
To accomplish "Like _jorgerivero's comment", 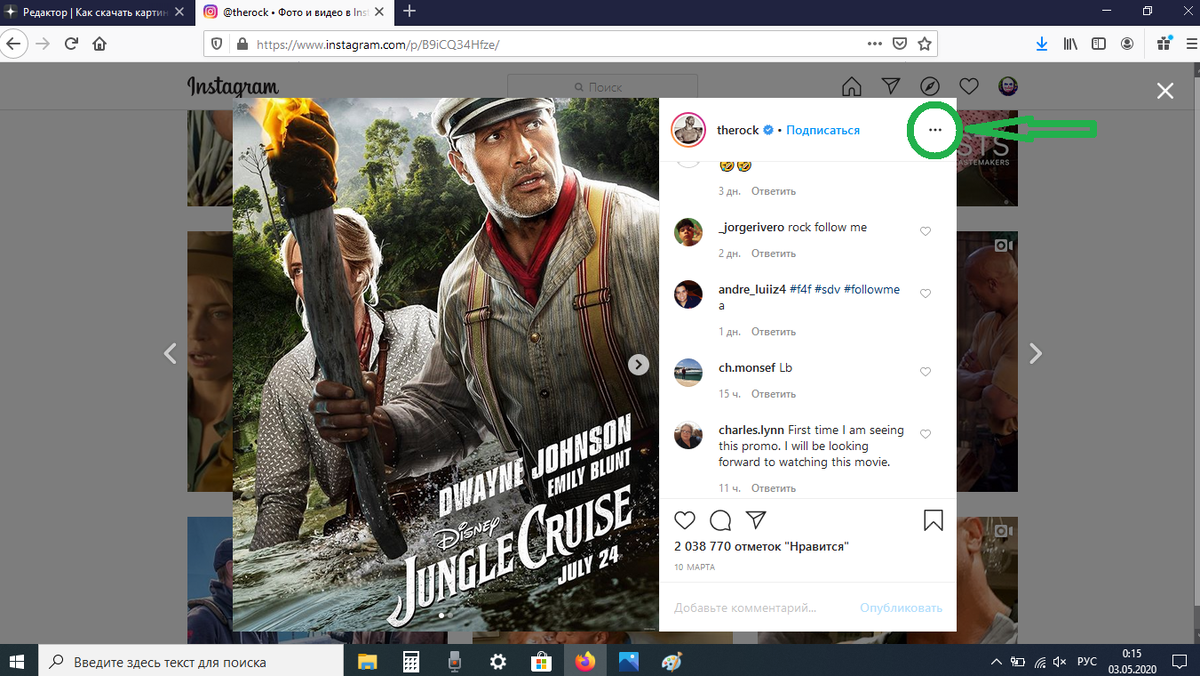I will pos(925,231).
